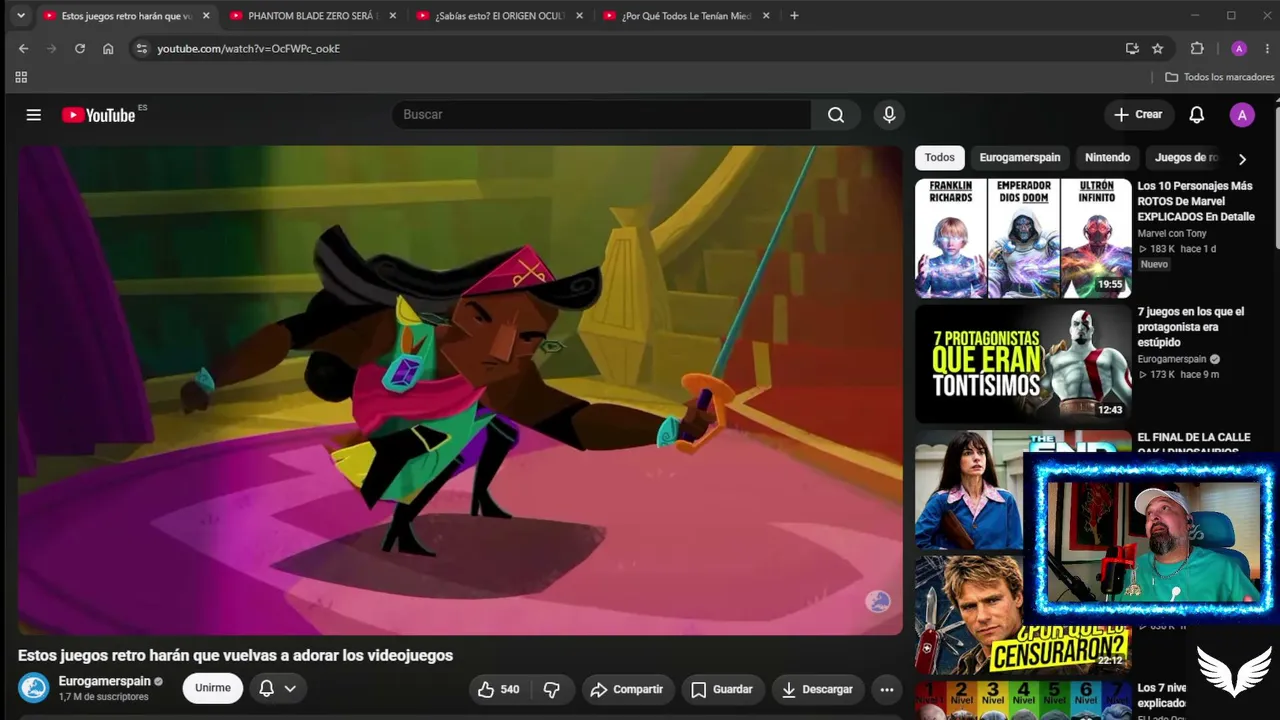The height and width of the screenshot is (720, 1280).
Task: Go back with the browser back arrow
Action: [24, 48]
